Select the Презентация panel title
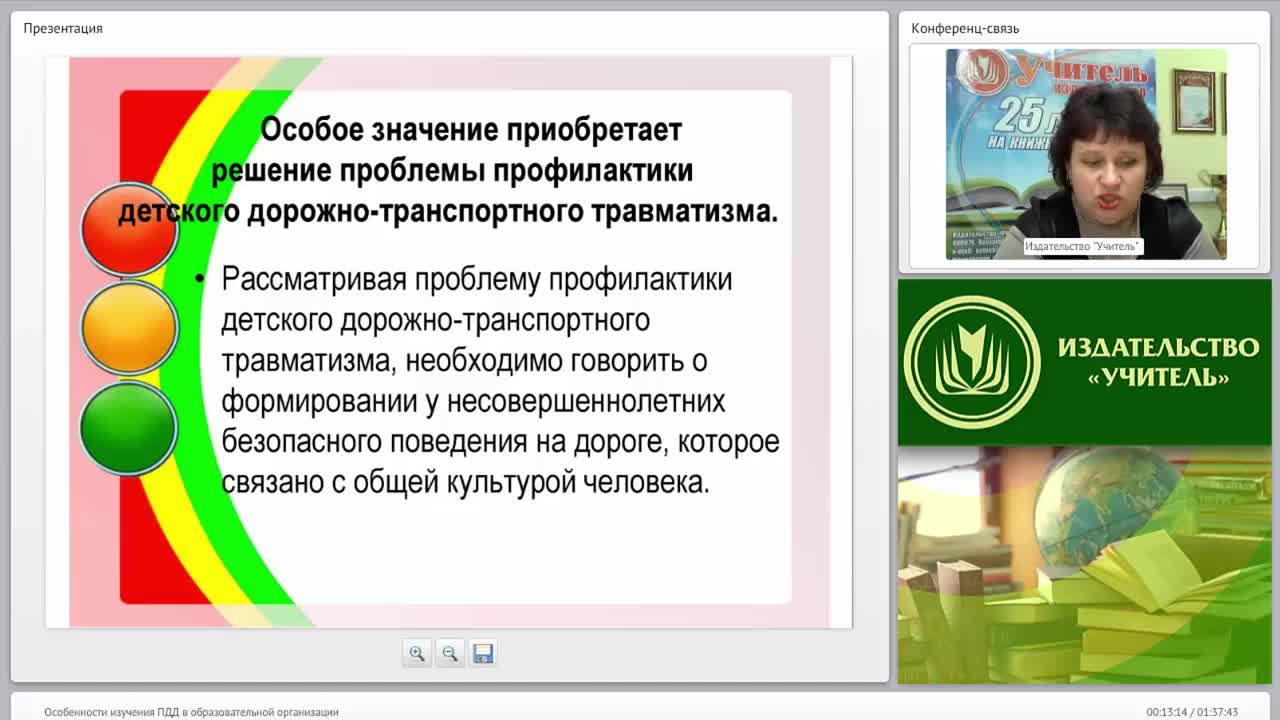The image size is (1280, 720). (63, 28)
